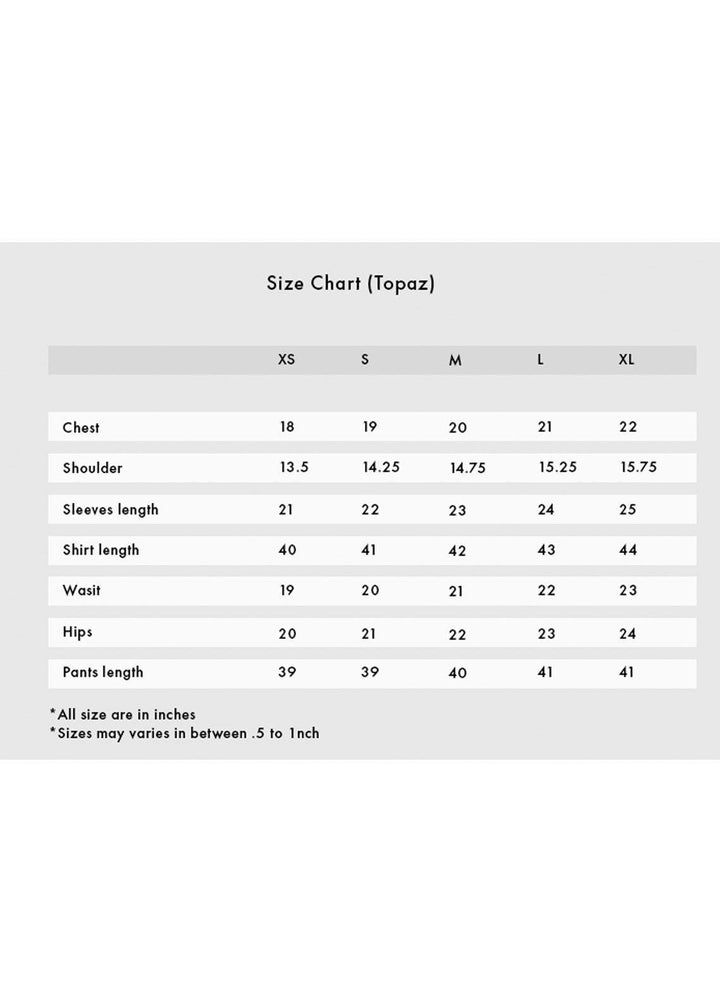Click the "Sizes may varies" footnote
The width and height of the screenshot is (720, 1002).
(185, 733)
